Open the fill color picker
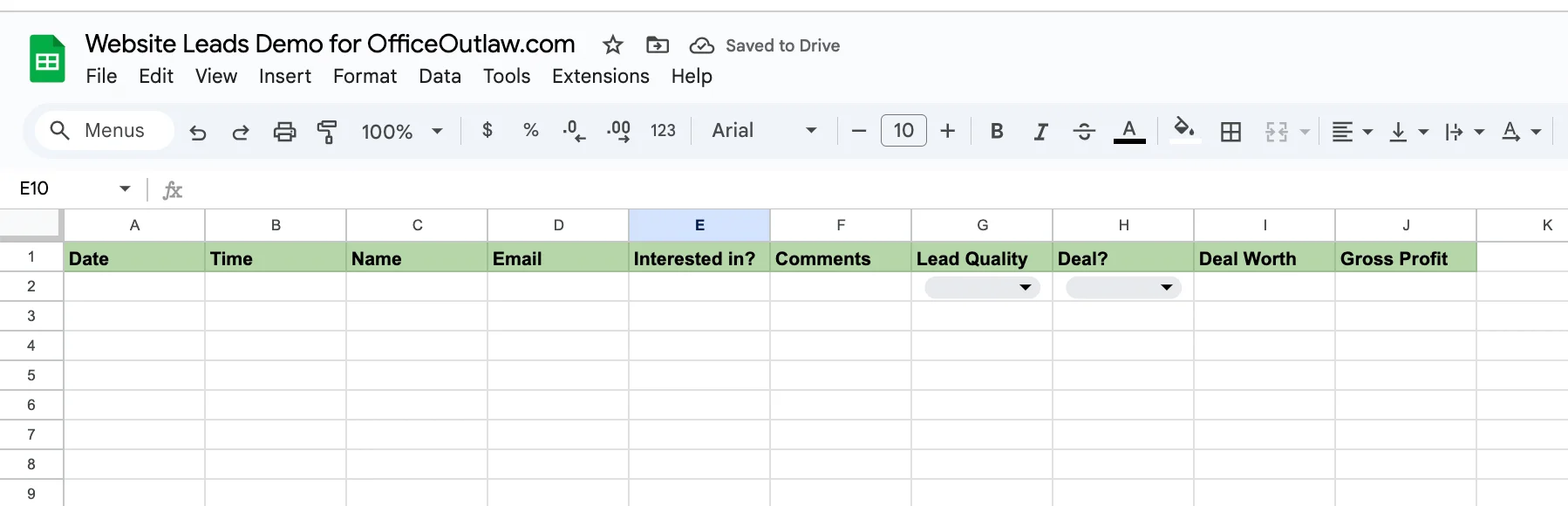Viewport: 1568px width, 506px height. (x=1183, y=131)
